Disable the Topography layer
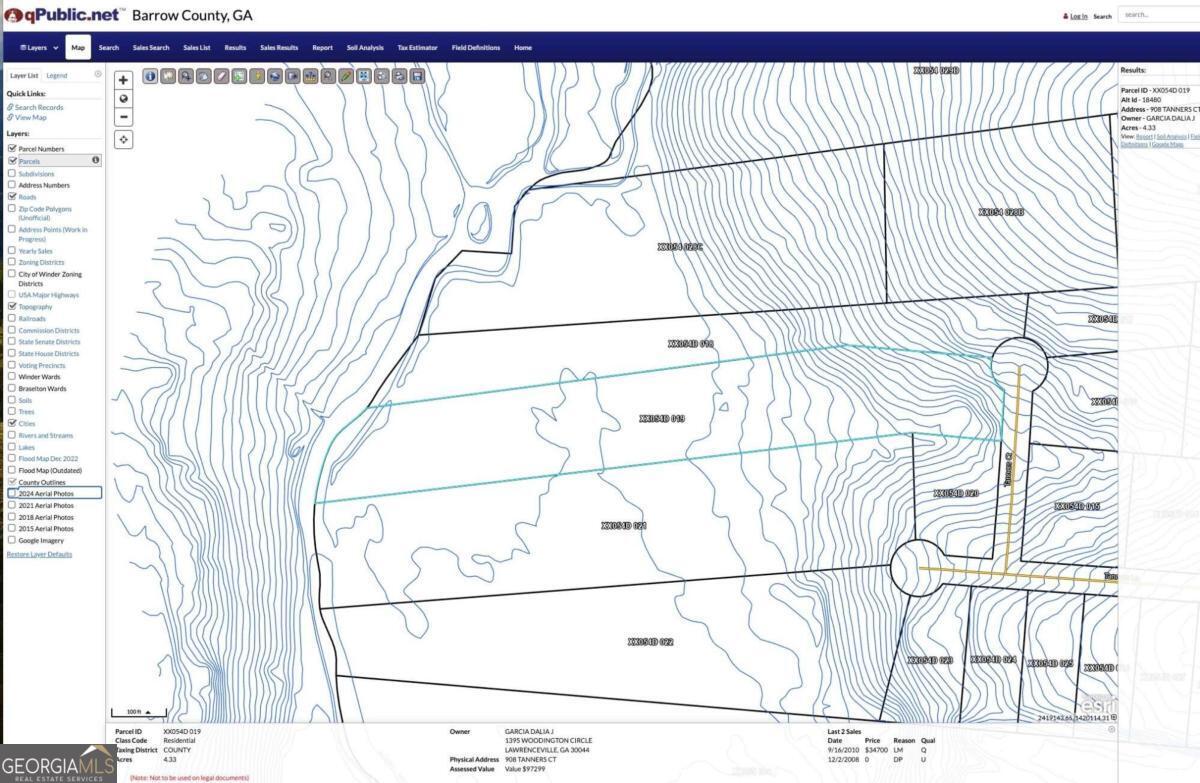1200x783 pixels. [x=12, y=307]
